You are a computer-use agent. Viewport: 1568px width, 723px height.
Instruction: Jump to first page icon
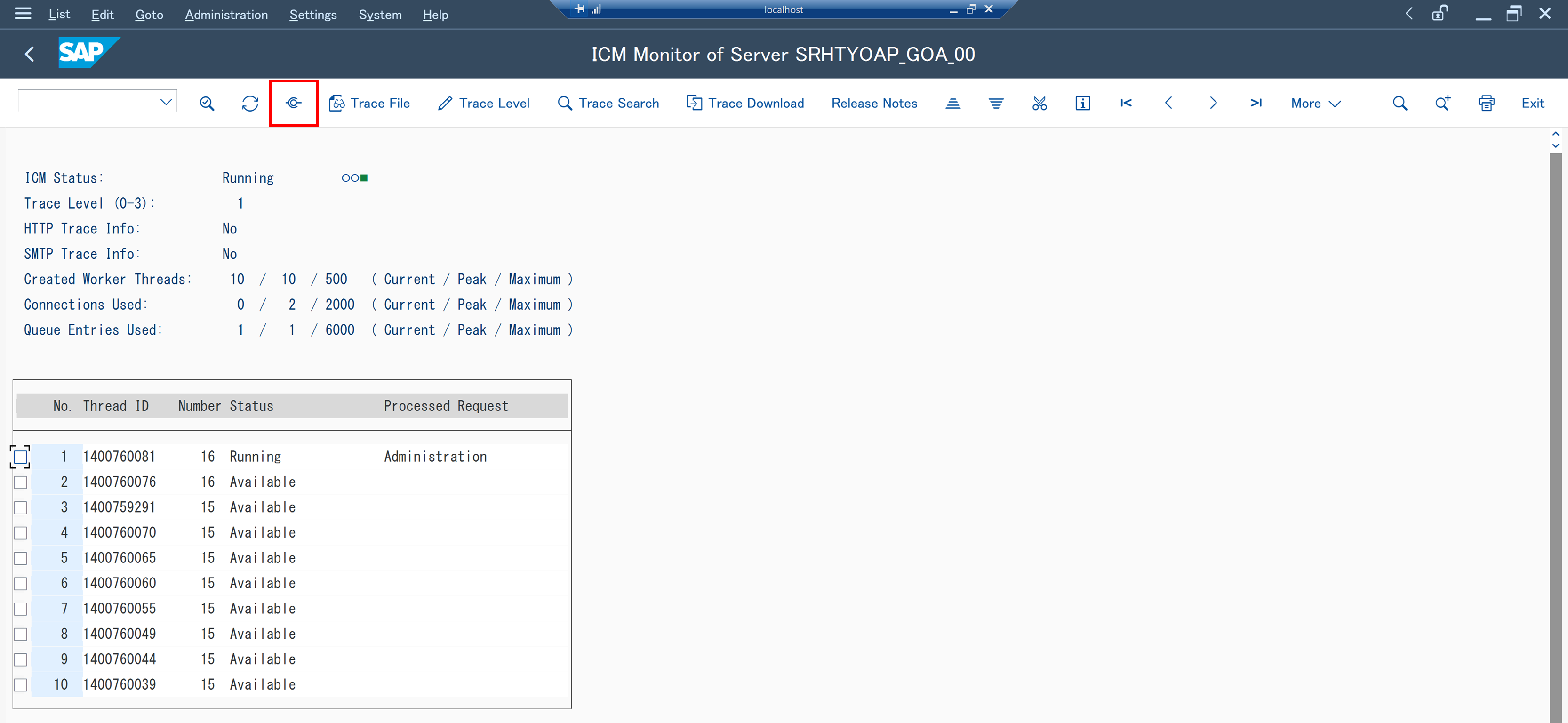[x=1126, y=104]
